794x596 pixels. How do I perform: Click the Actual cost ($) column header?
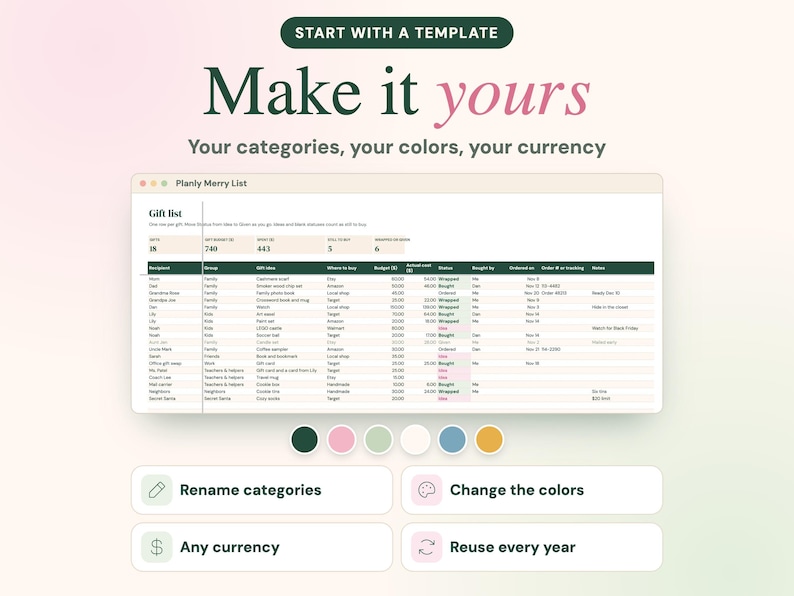(x=418, y=268)
